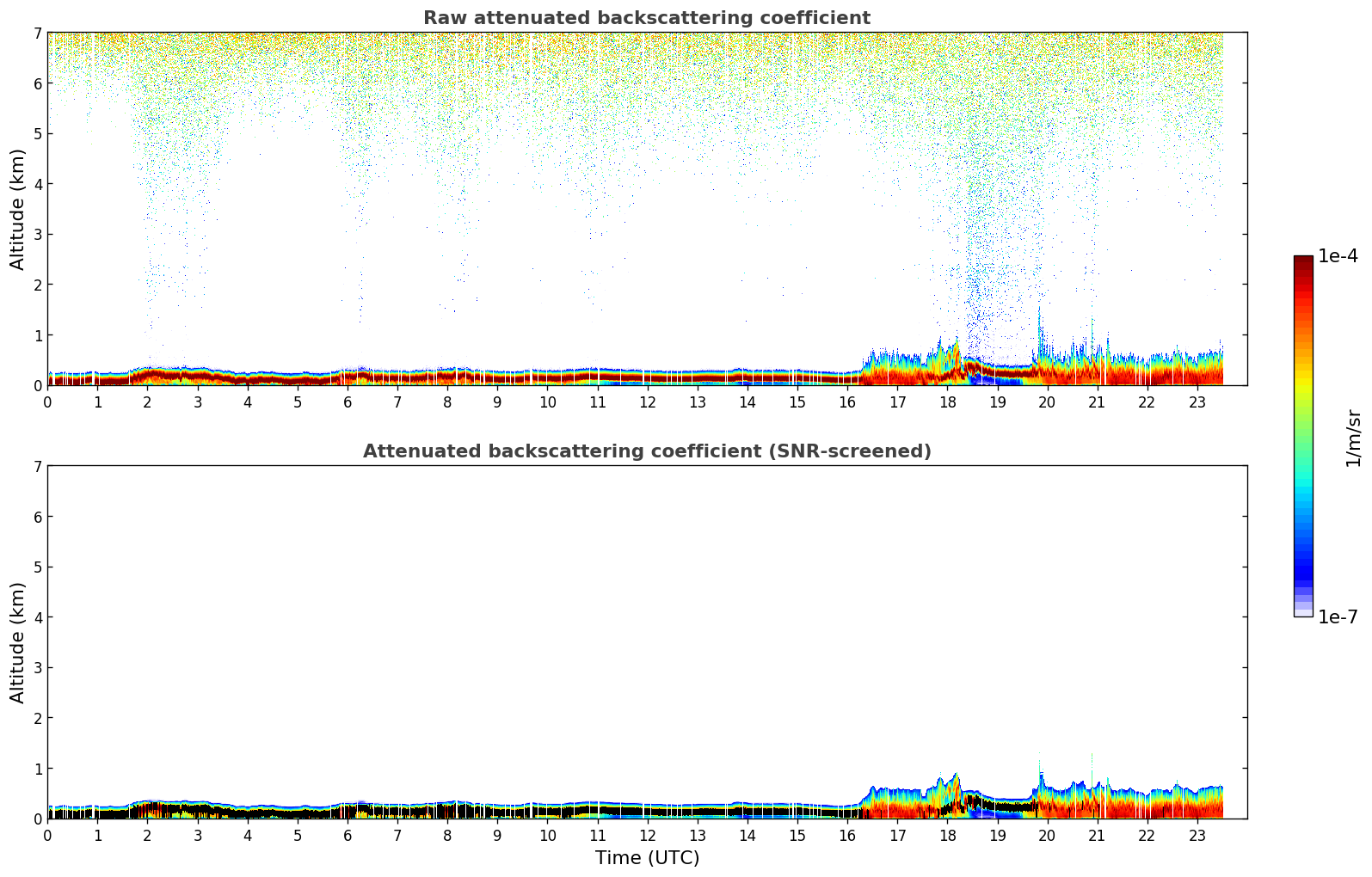
Task: Click the 0 hour tick on bottom plot's x-axis
Action: [x=47, y=835]
